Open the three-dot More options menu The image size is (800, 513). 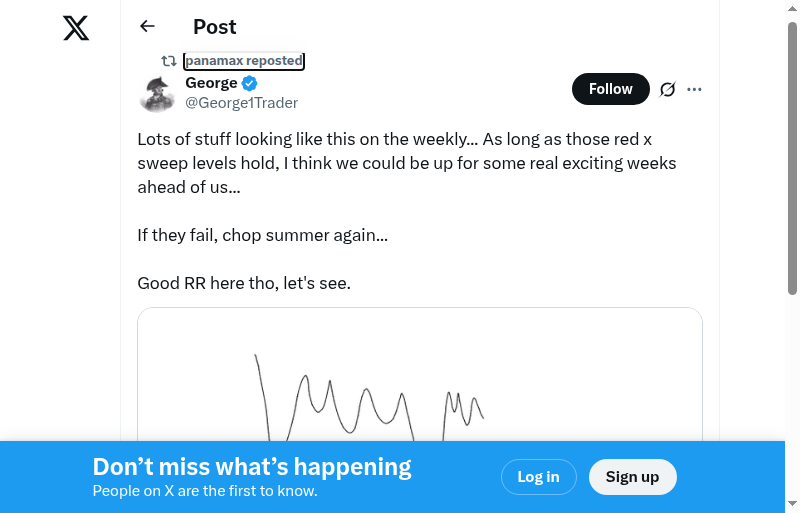click(x=695, y=89)
